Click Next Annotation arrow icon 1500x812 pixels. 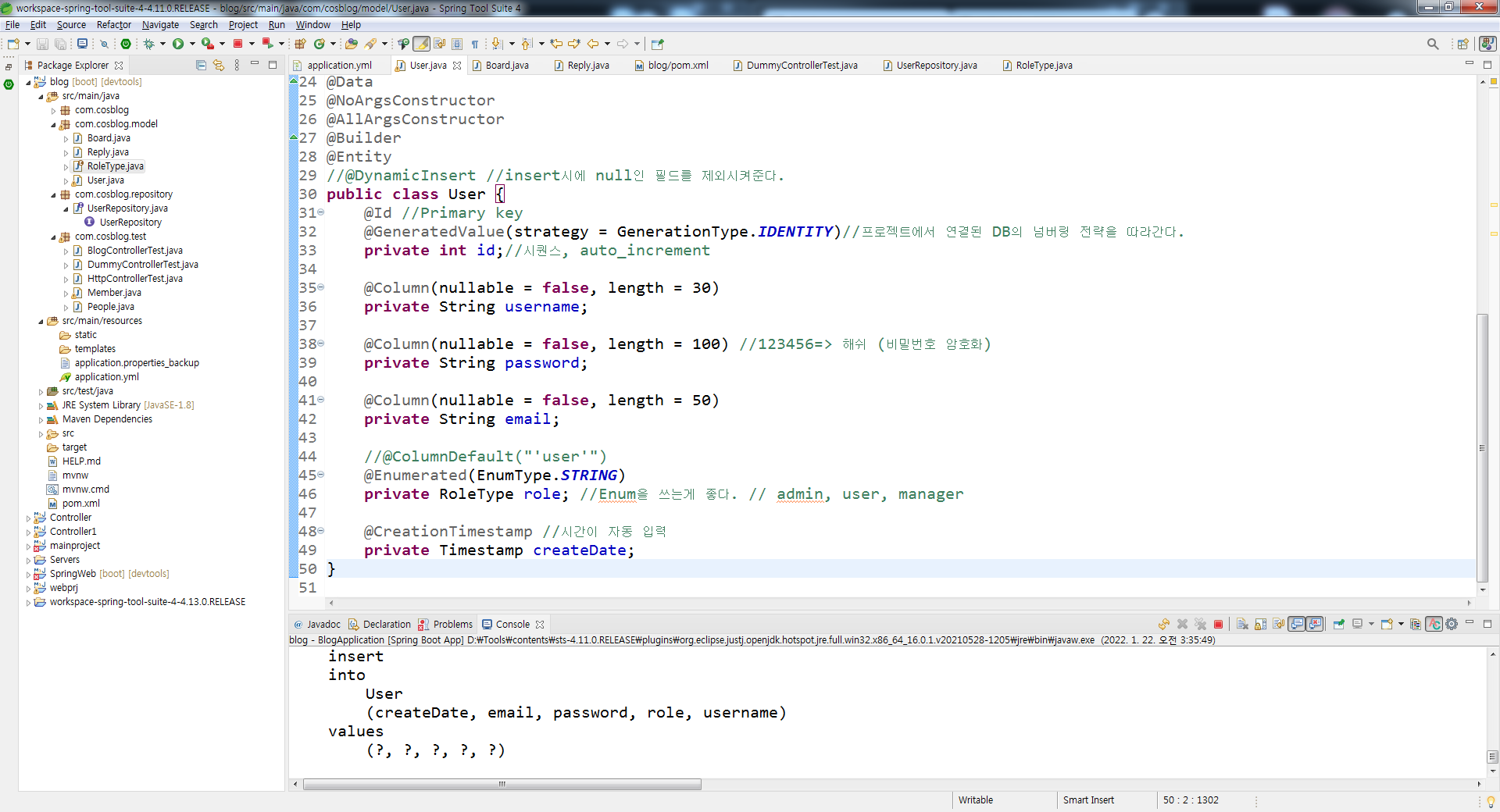[496, 44]
